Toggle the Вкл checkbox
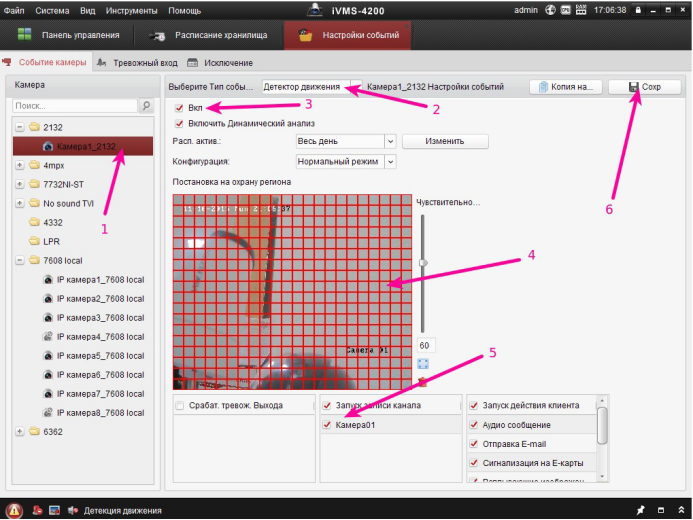693x520 pixels. (179, 107)
